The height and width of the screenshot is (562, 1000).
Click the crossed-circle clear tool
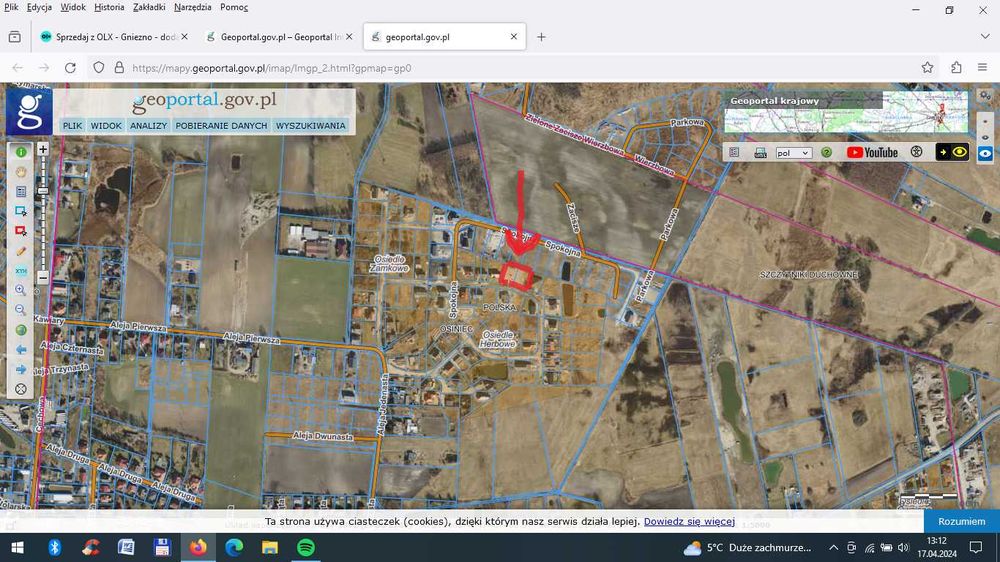click(x=21, y=389)
